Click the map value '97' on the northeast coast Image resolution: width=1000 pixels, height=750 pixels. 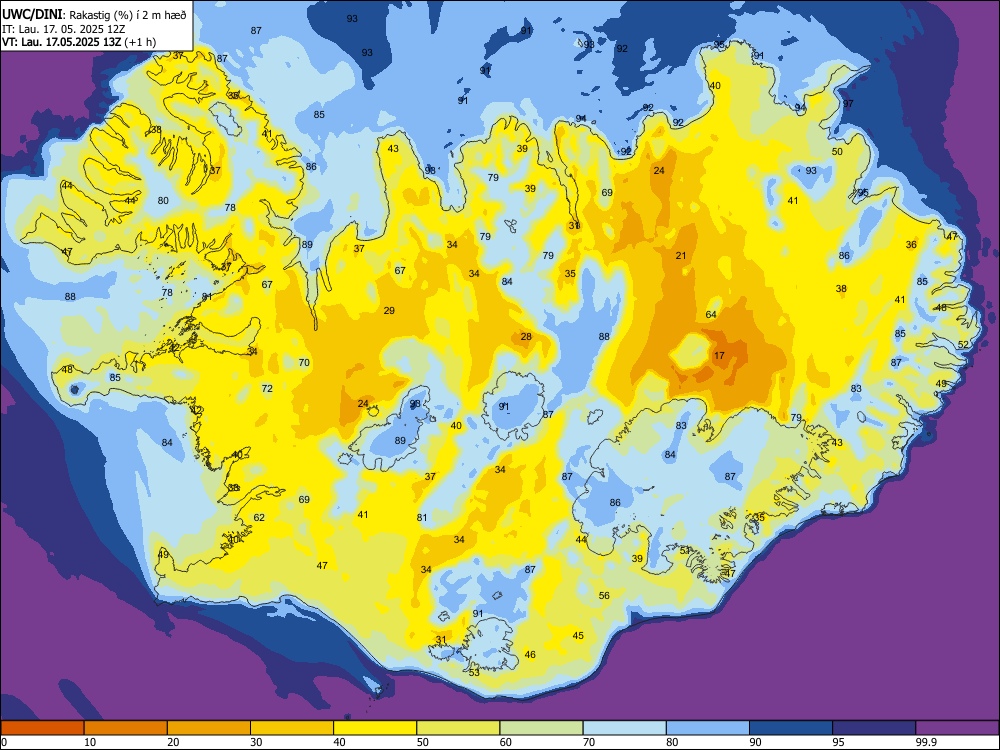pyautogui.click(x=848, y=103)
